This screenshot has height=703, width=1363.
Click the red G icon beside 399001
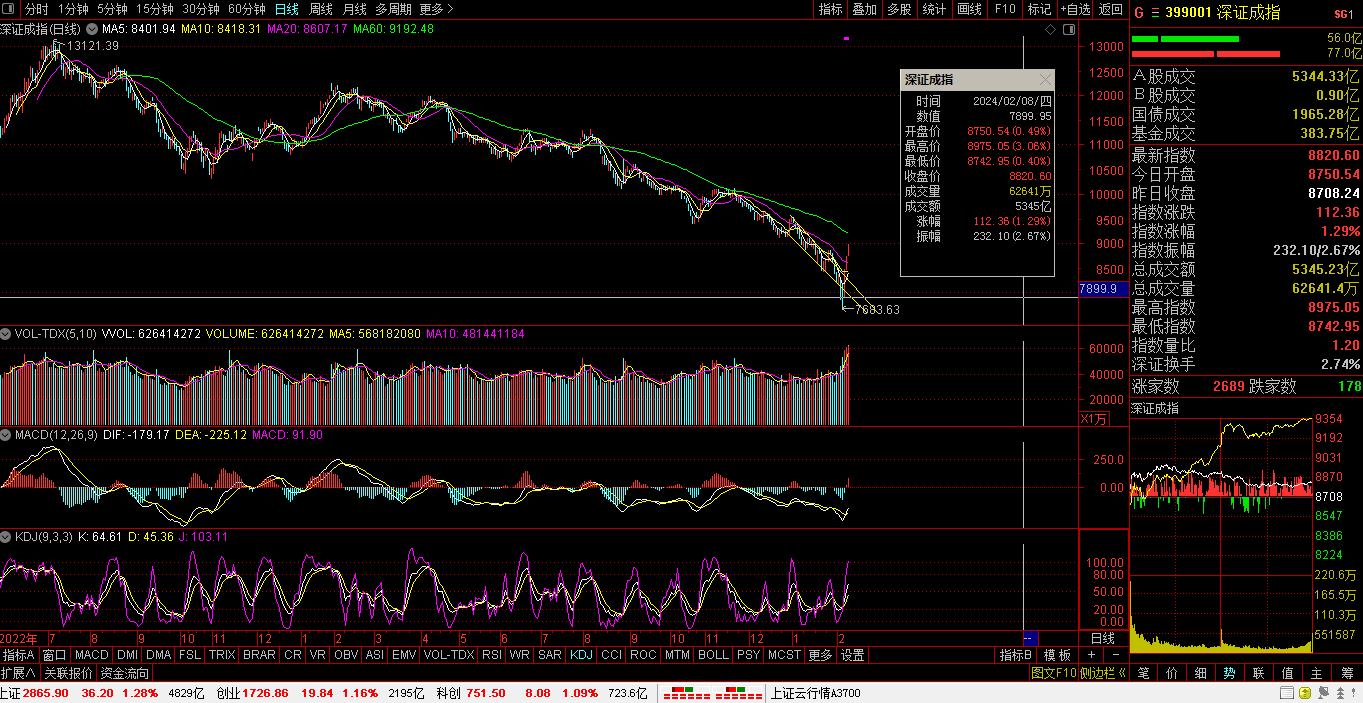pos(1139,13)
